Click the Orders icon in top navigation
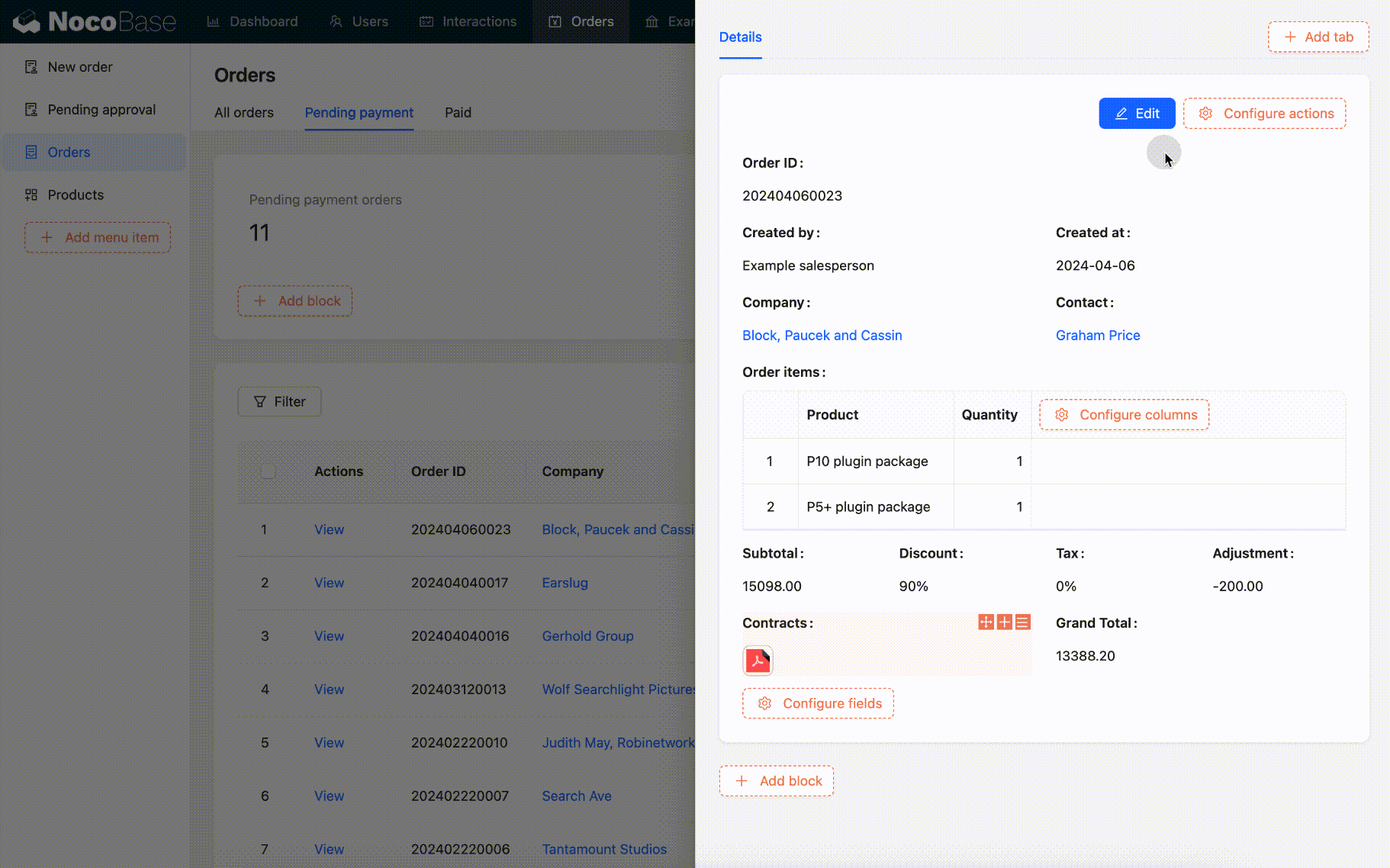The width and height of the screenshot is (1390, 868). click(x=555, y=21)
